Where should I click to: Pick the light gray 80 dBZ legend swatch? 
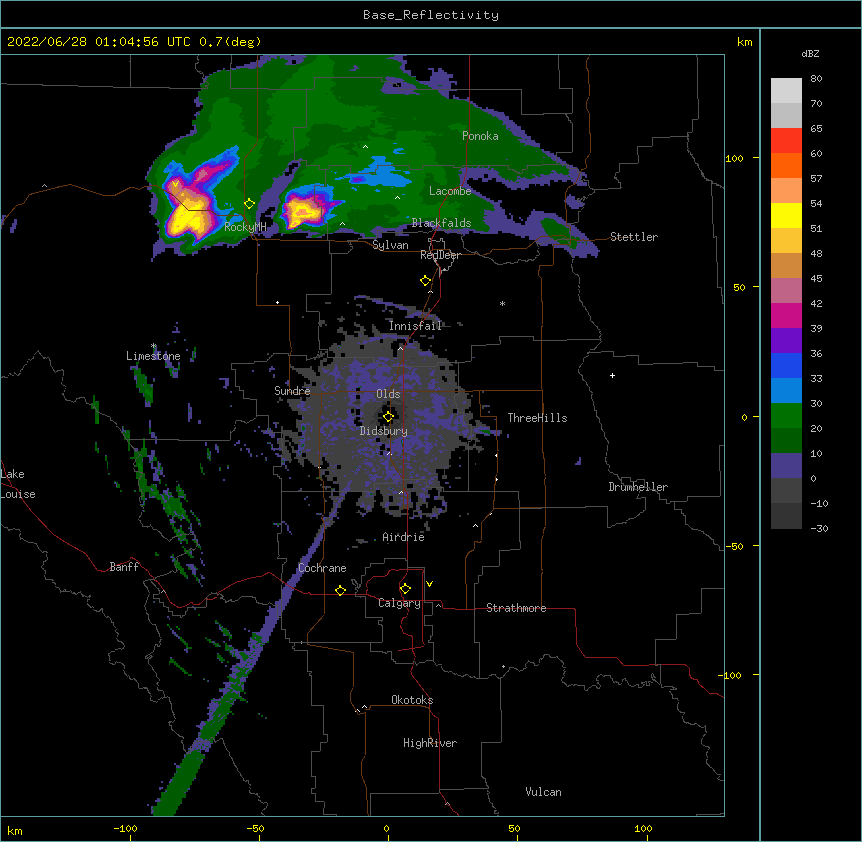coord(786,91)
